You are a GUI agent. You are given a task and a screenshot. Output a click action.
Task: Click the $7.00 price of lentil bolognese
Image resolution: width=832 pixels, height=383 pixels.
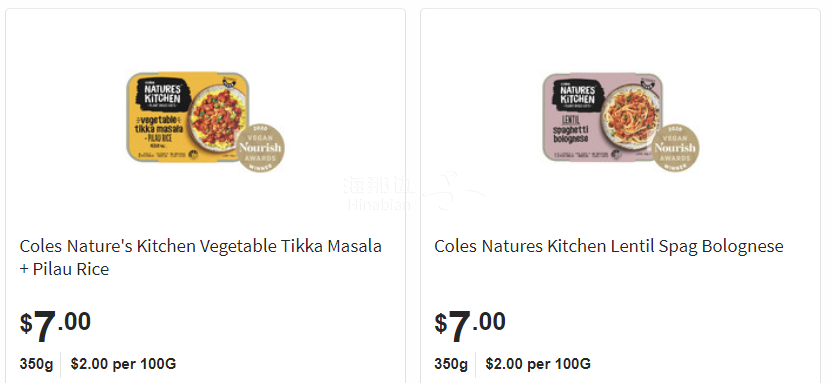(x=470, y=325)
